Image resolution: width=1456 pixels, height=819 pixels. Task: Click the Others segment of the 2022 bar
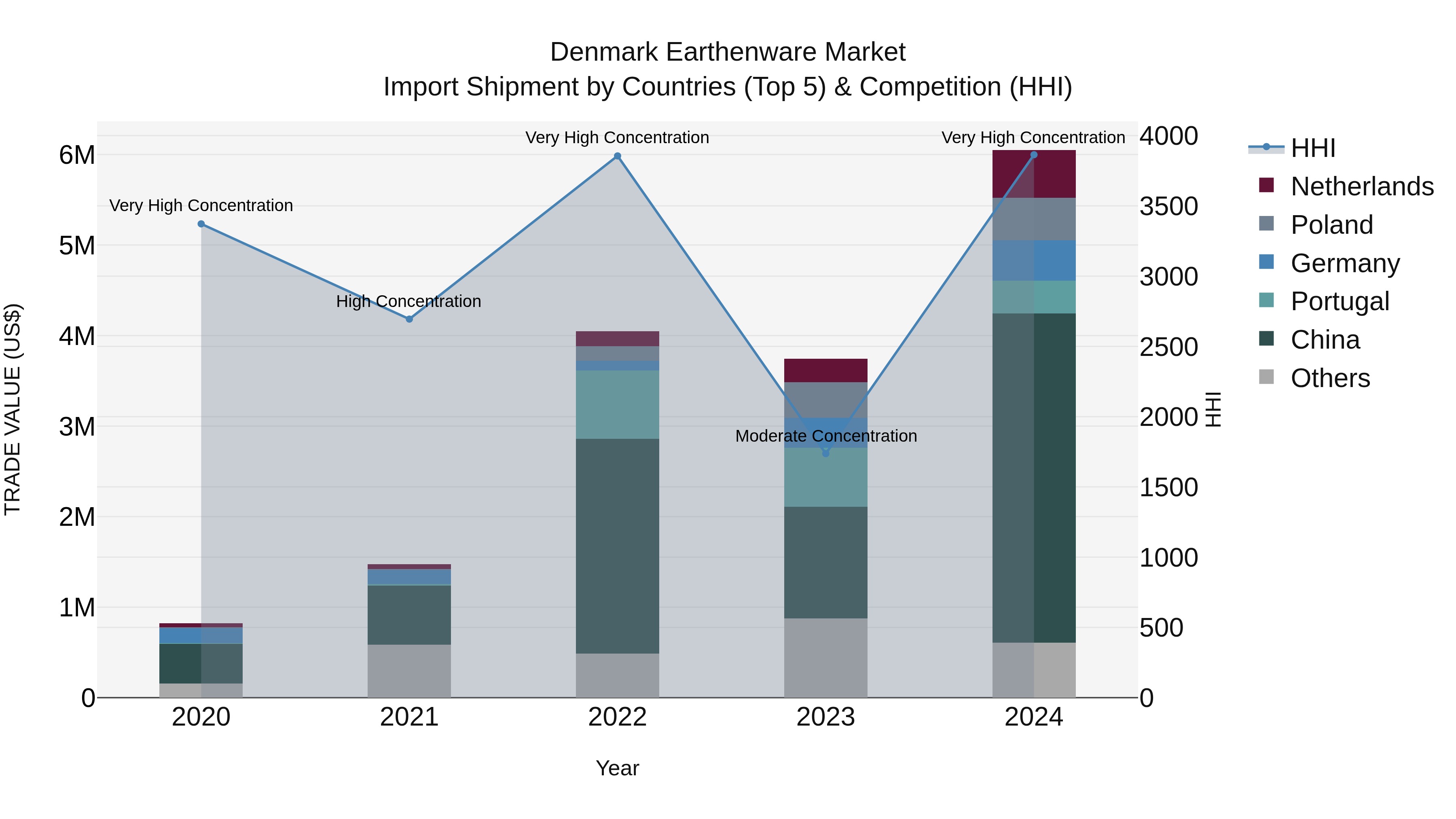click(618, 676)
